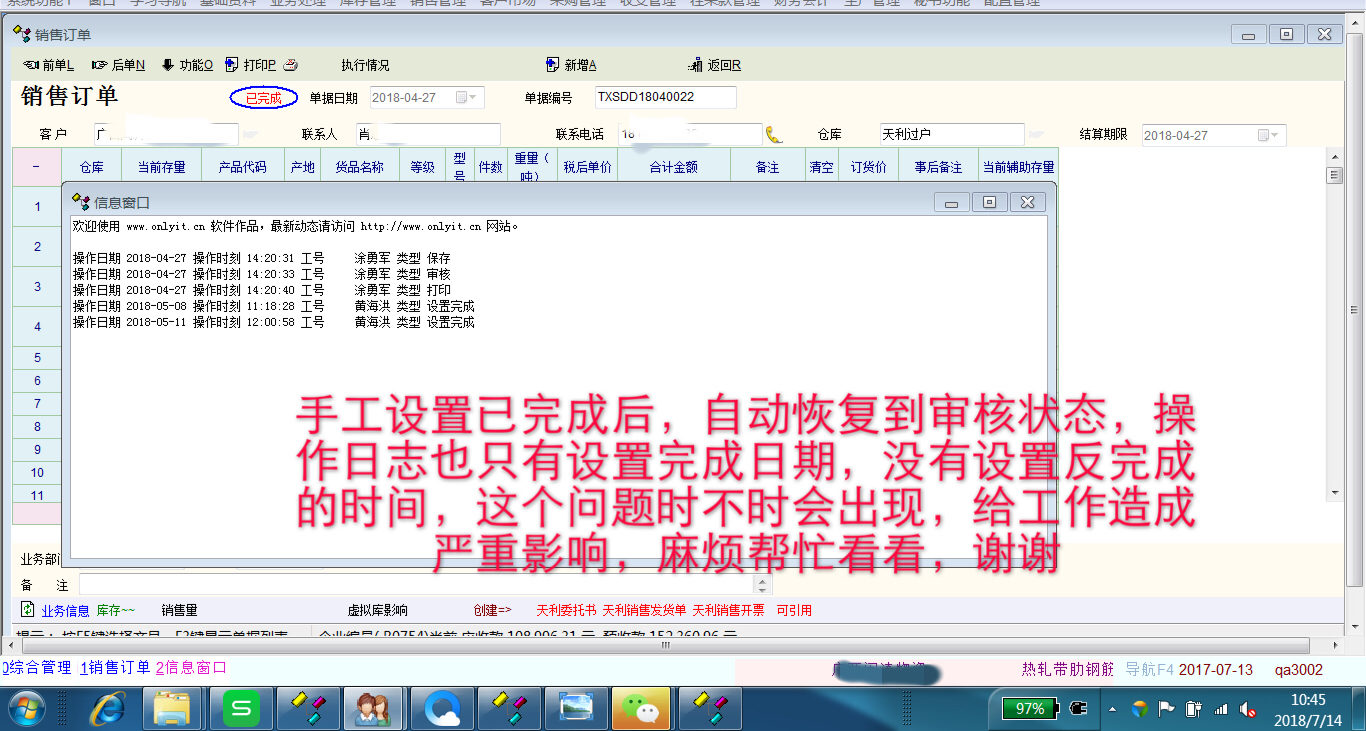Image resolution: width=1366 pixels, height=731 pixels.
Task: Open the 单据日期 date dropdown
Action: coord(472,98)
